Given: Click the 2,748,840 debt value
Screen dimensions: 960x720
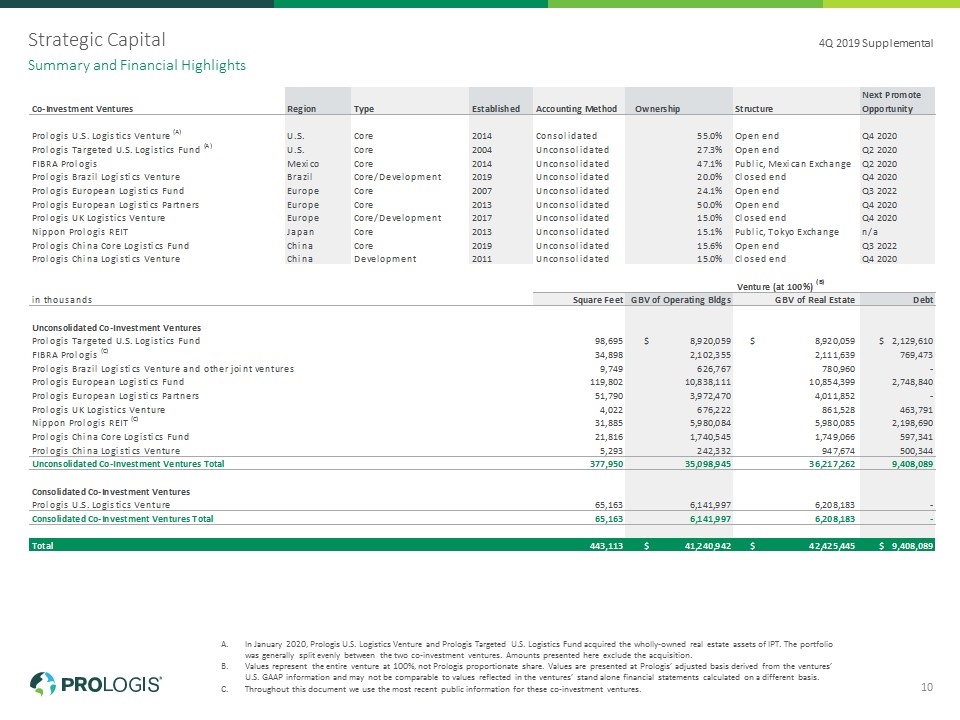Looking at the screenshot, I should pos(912,382).
